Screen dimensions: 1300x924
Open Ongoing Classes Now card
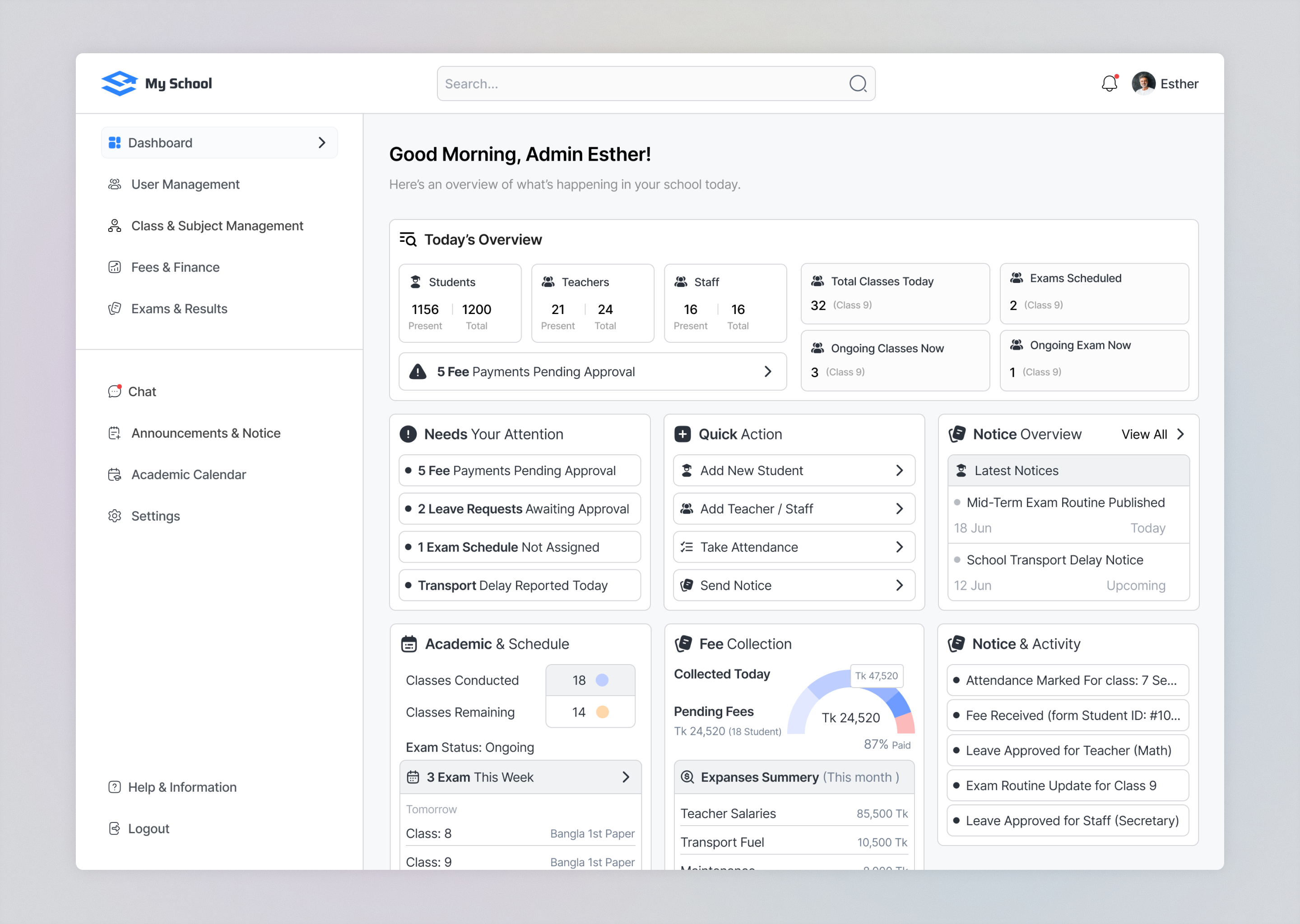895,360
